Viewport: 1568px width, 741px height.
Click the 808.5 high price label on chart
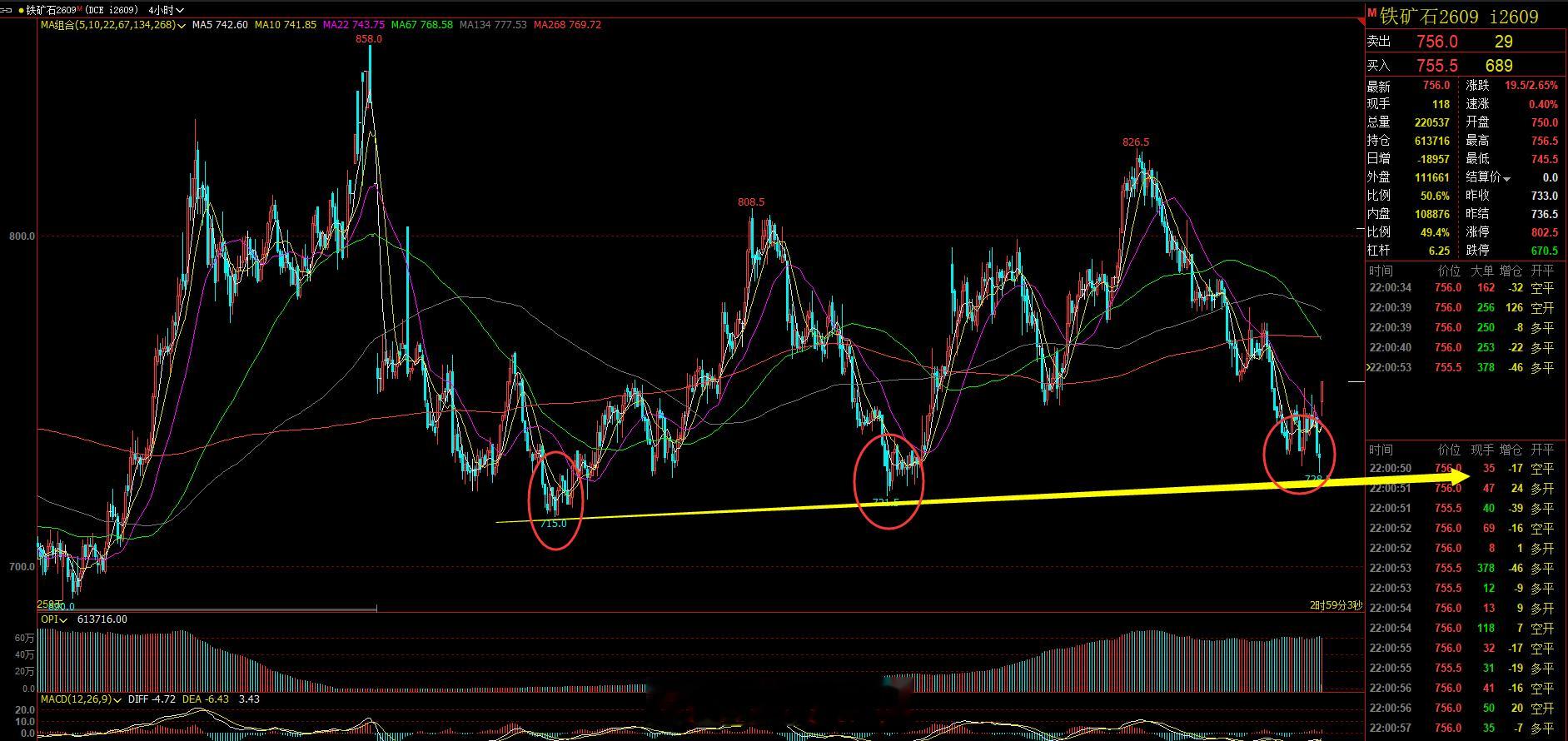coord(750,202)
